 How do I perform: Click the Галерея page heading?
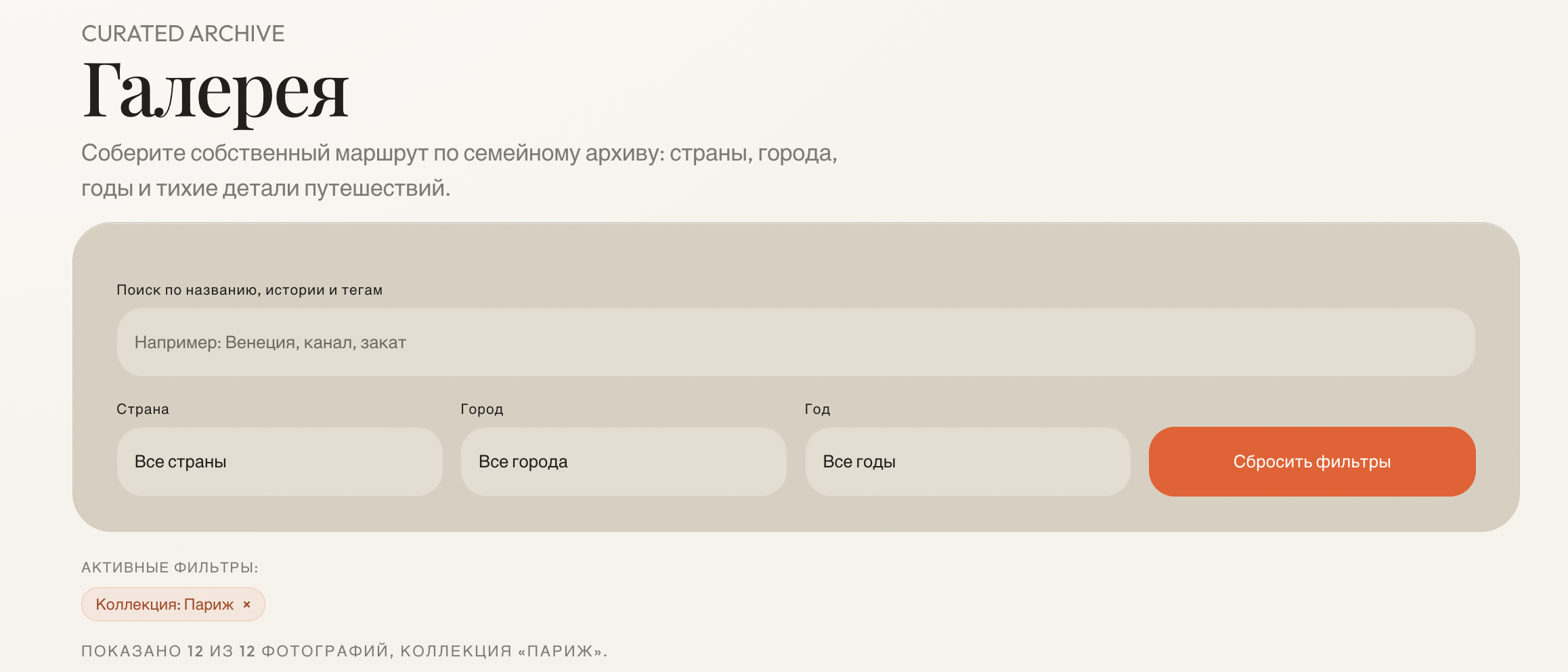215,91
